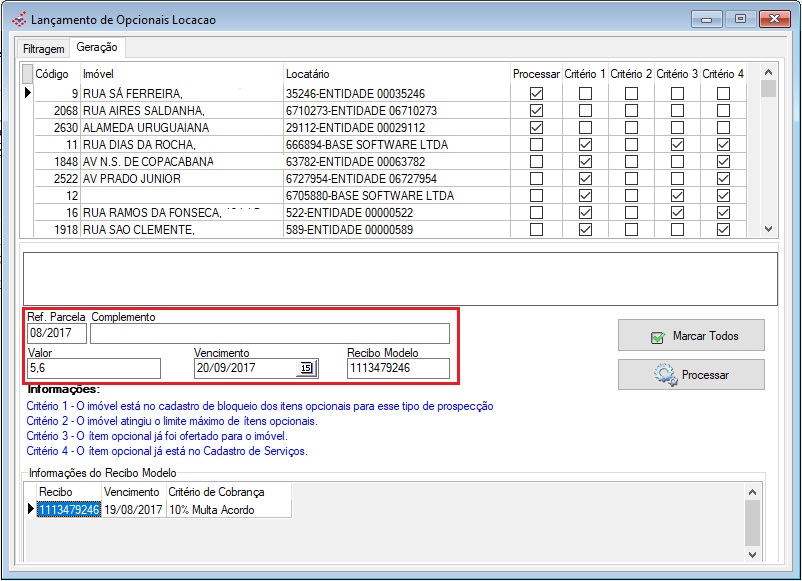Open the calendar picker in Vencimento field

pos(307,369)
